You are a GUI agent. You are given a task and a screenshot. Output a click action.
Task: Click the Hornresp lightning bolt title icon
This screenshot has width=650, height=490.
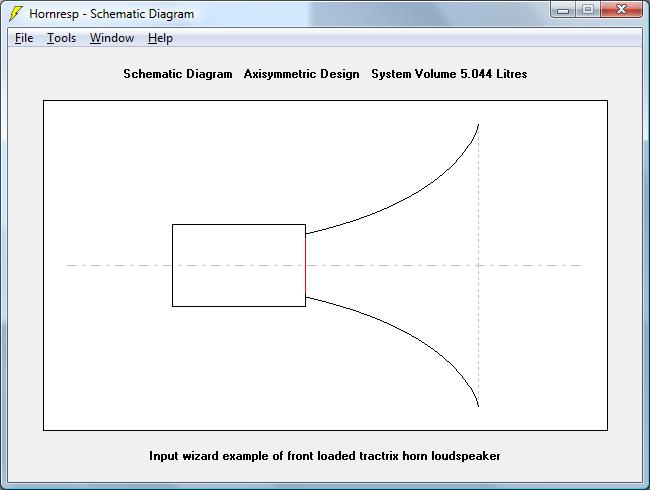[x=16, y=13]
